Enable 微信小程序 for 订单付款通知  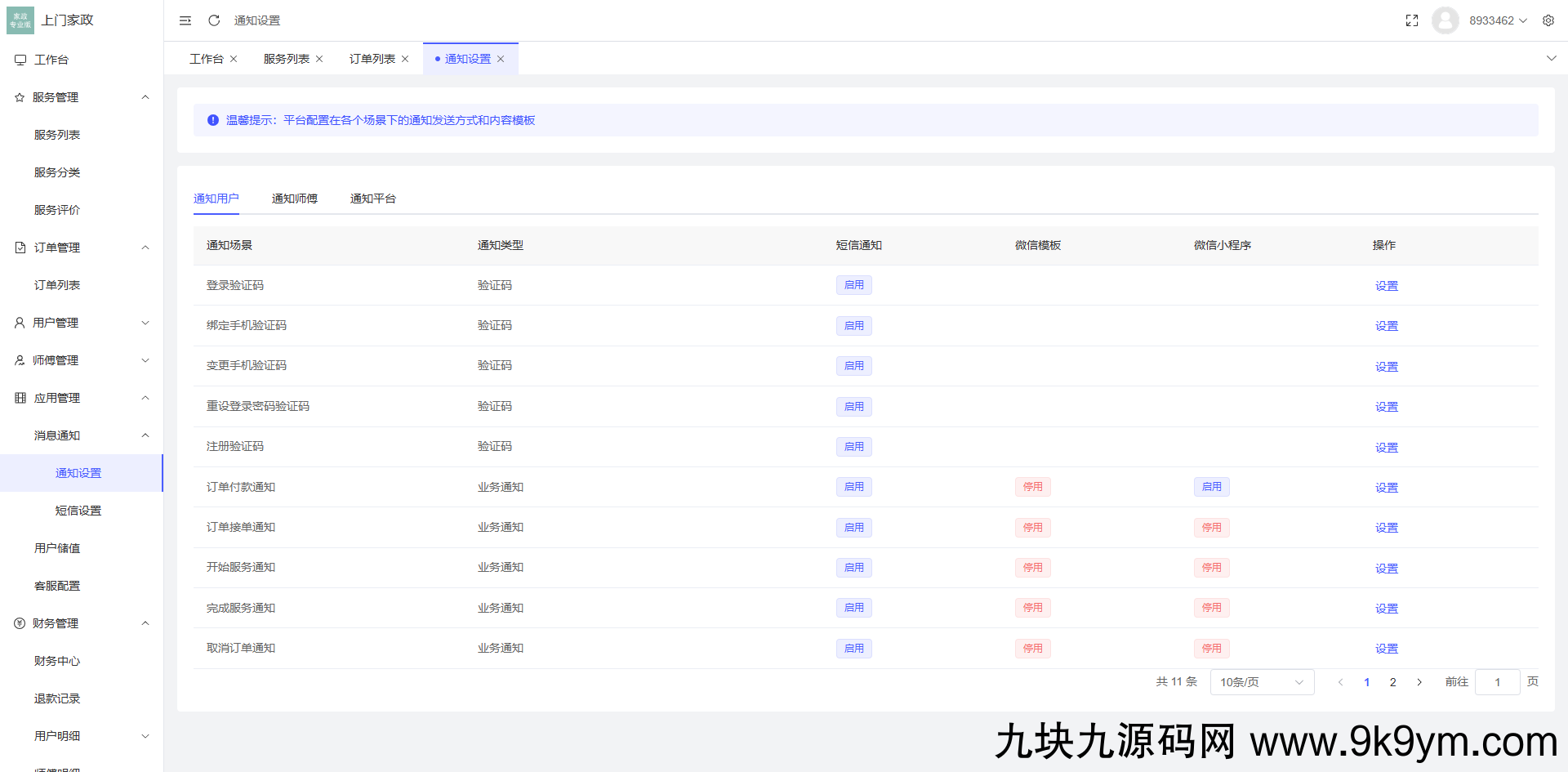click(1211, 486)
